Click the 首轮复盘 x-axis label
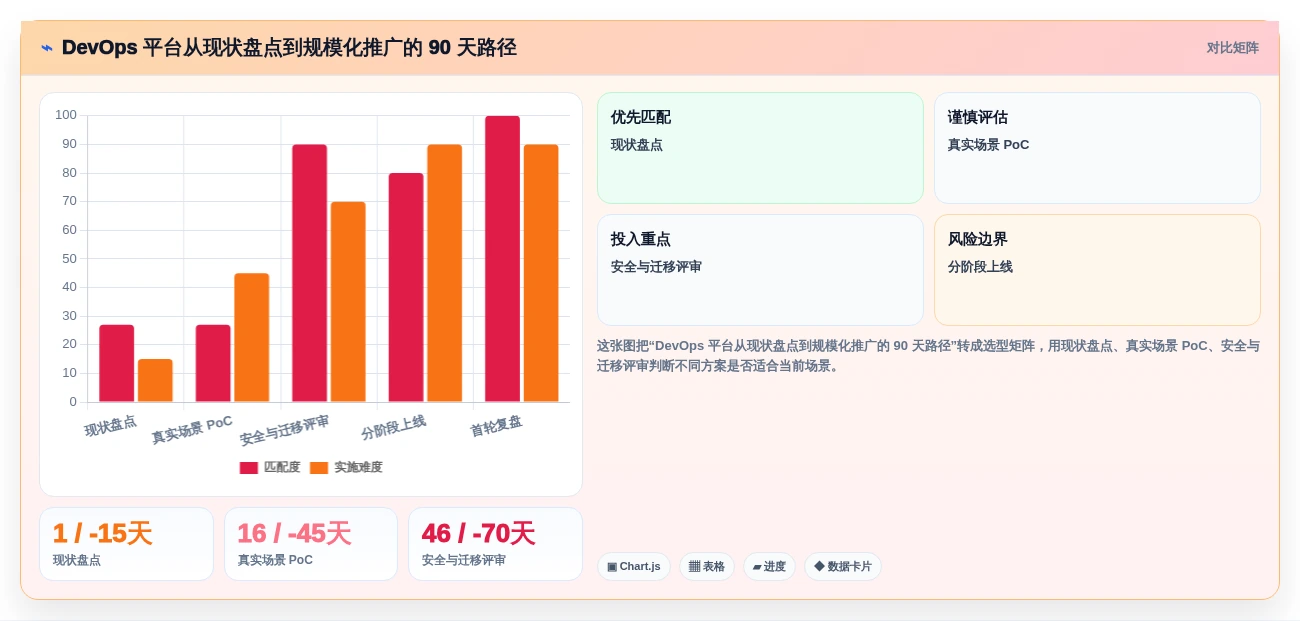Image resolution: width=1300 pixels, height=621 pixels. coord(497,426)
